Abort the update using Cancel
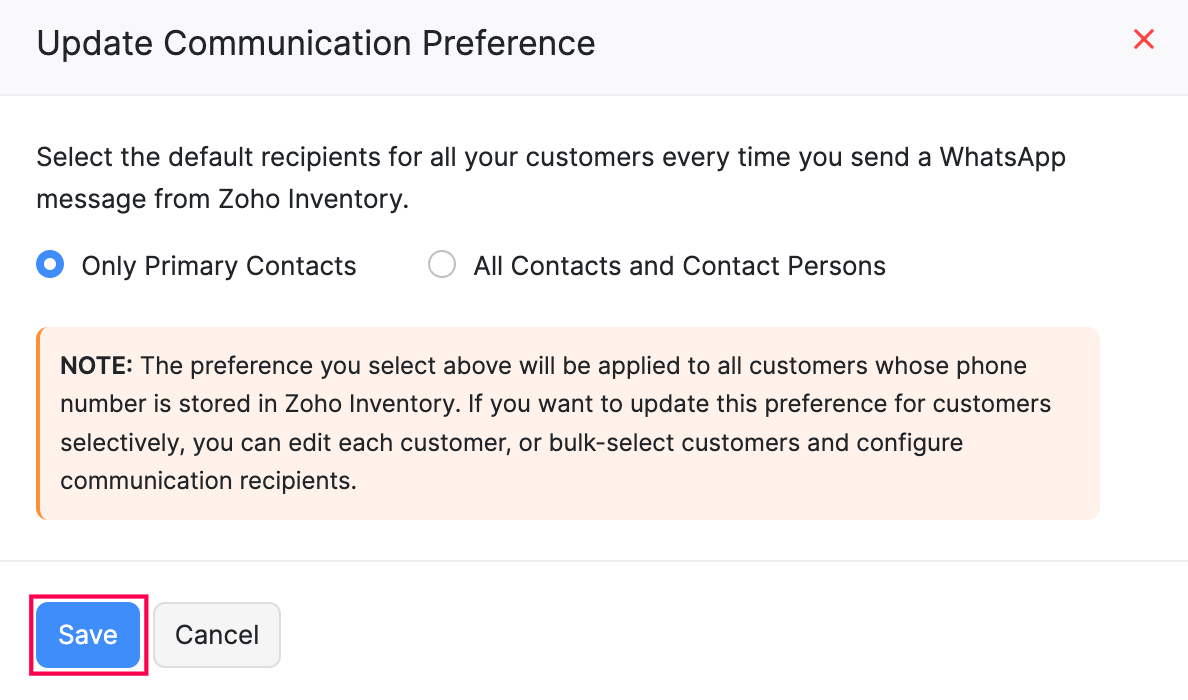Image resolution: width=1188 pixels, height=700 pixels. click(x=216, y=634)
